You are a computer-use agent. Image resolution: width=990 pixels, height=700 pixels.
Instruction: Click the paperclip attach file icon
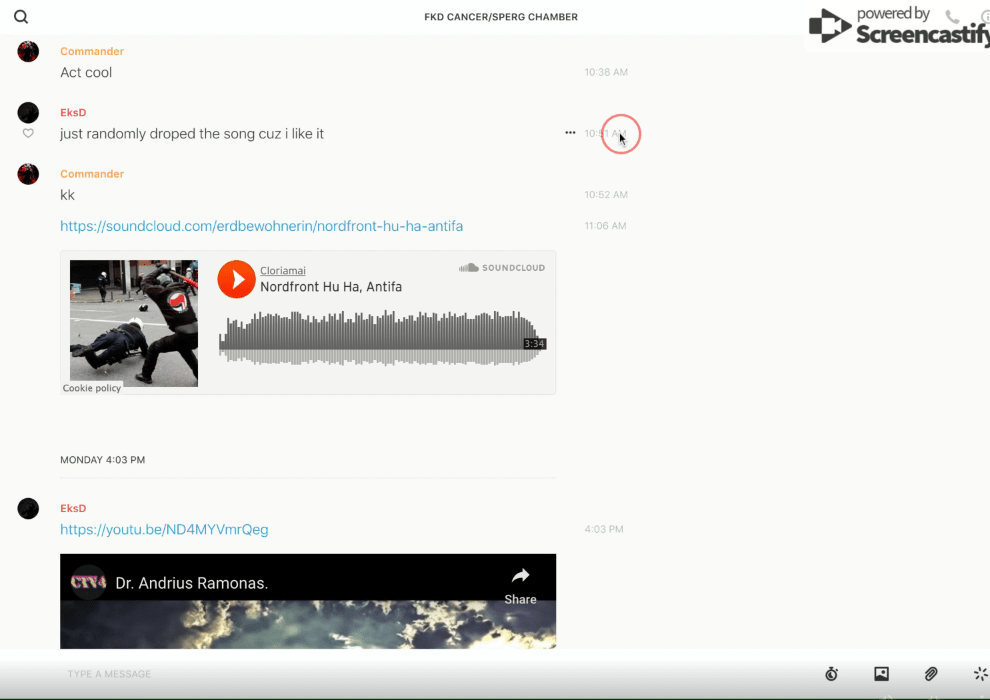point(930,674)
